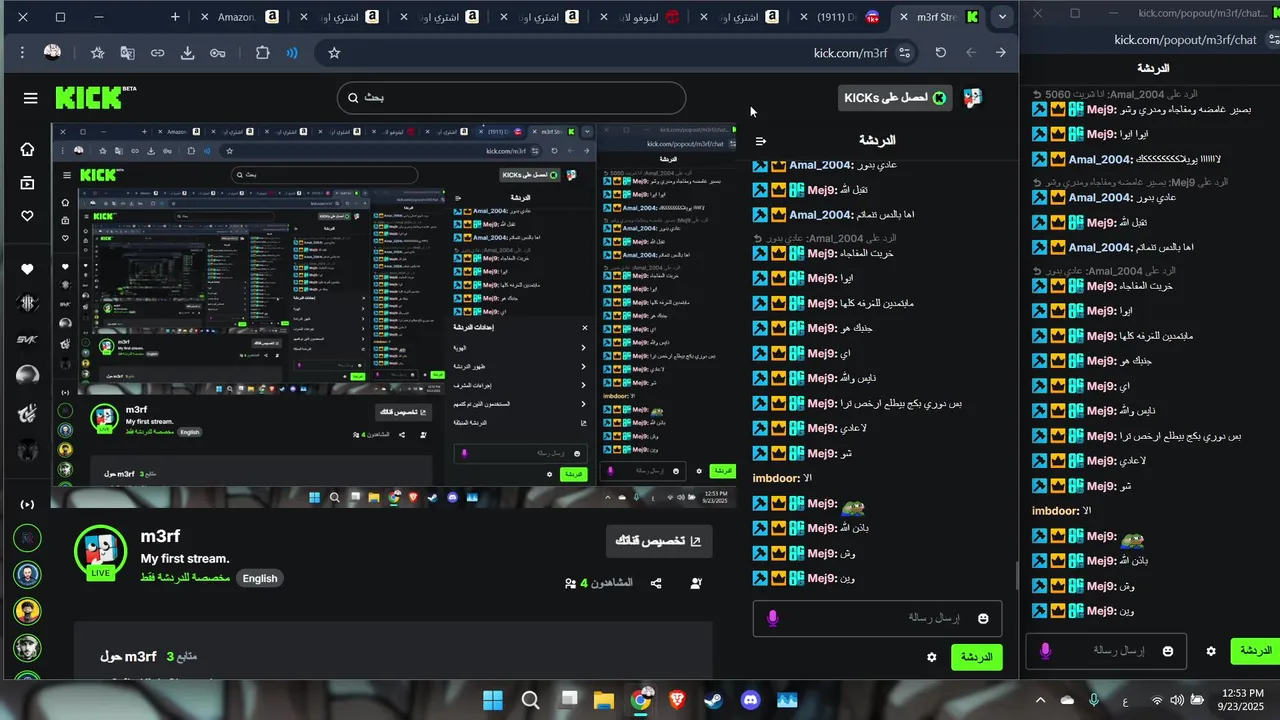
Task: Click the live stream video player
Action: 394,316
